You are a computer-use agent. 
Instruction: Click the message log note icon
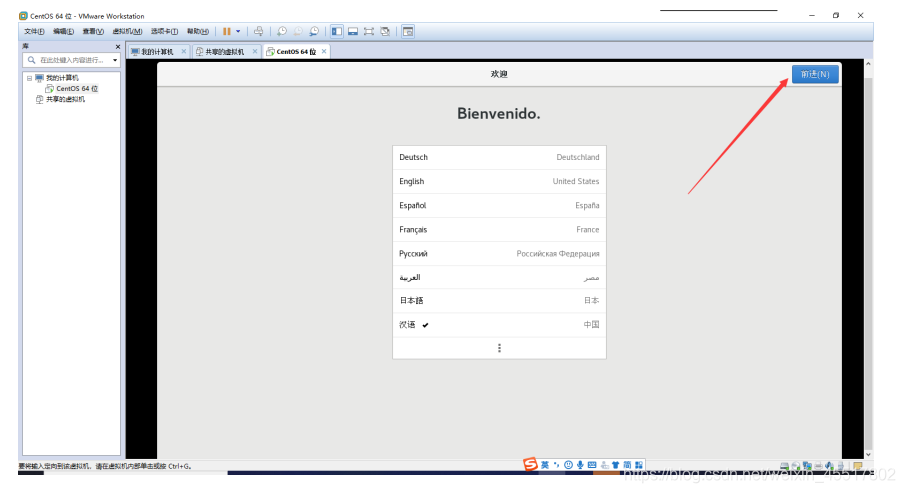point(858,466)
